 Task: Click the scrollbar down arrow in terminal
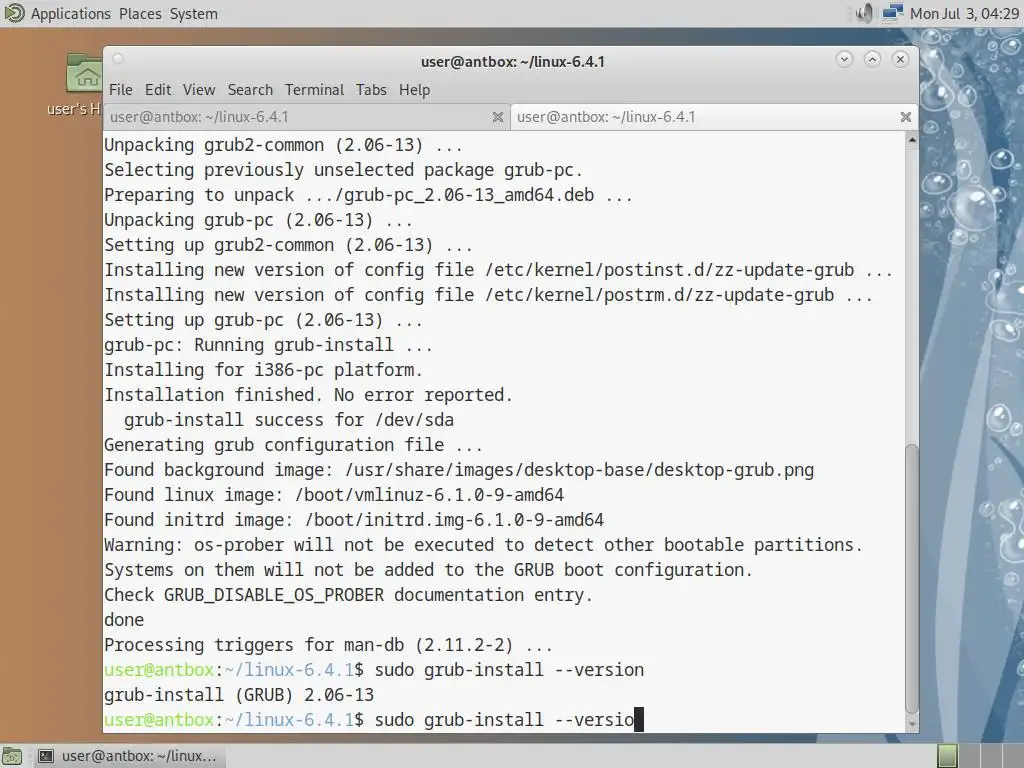coord(912,724)
